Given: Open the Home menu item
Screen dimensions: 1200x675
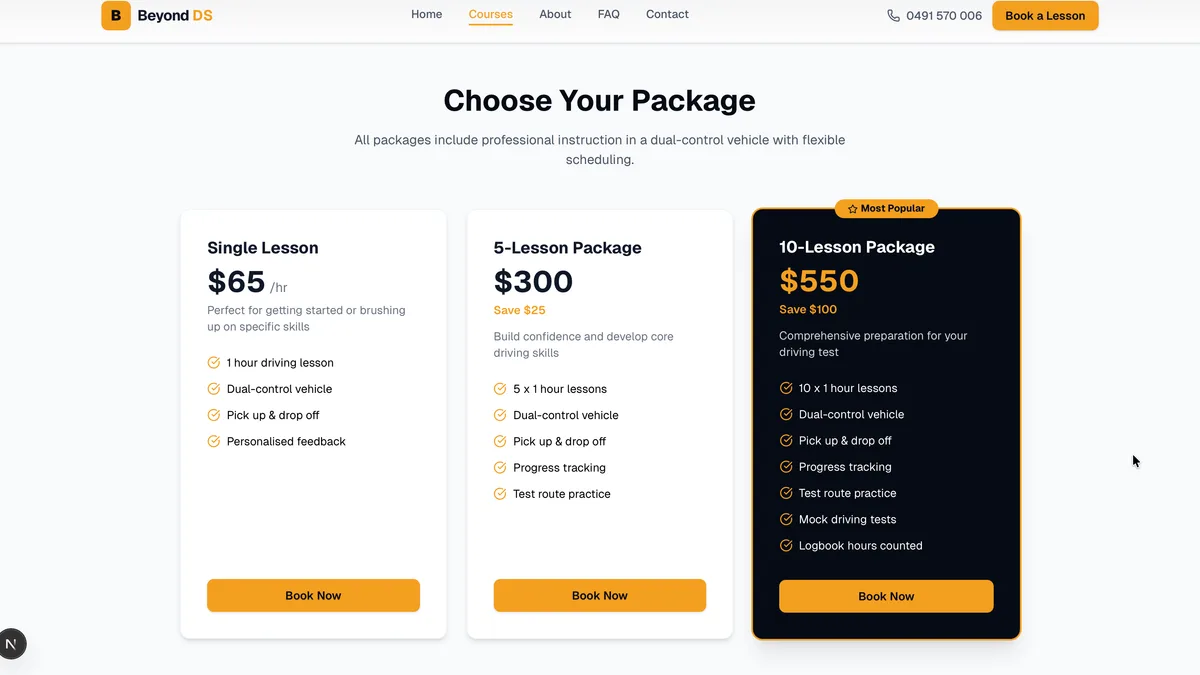Looking at the screenshot, I should pos(426,14).
